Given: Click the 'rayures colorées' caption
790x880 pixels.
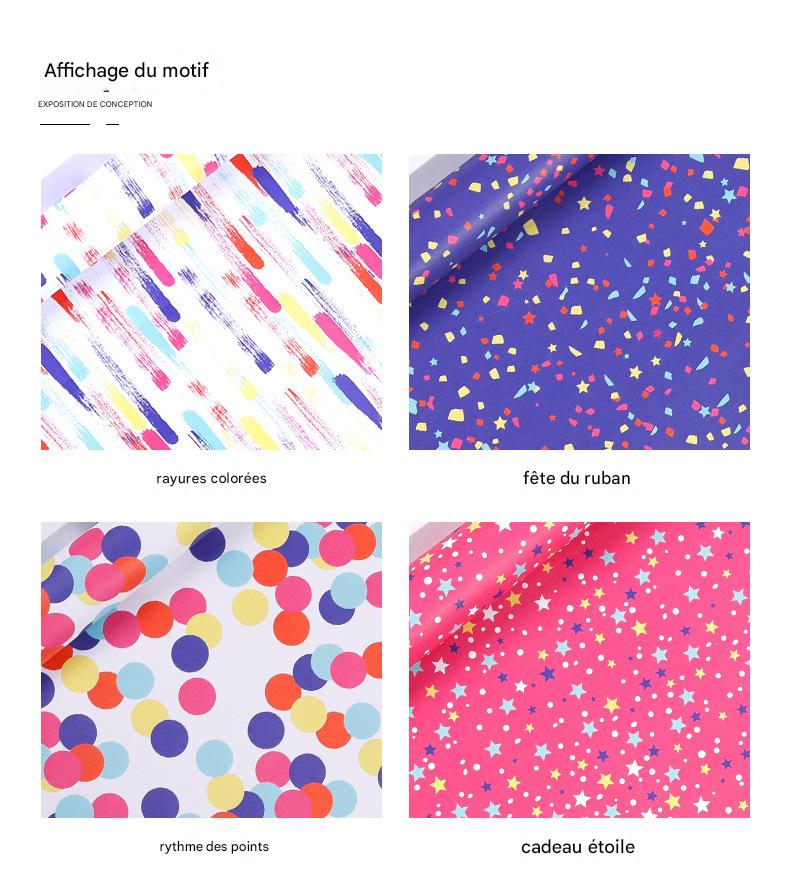Looking at the screenshot, I should [211, 478].
